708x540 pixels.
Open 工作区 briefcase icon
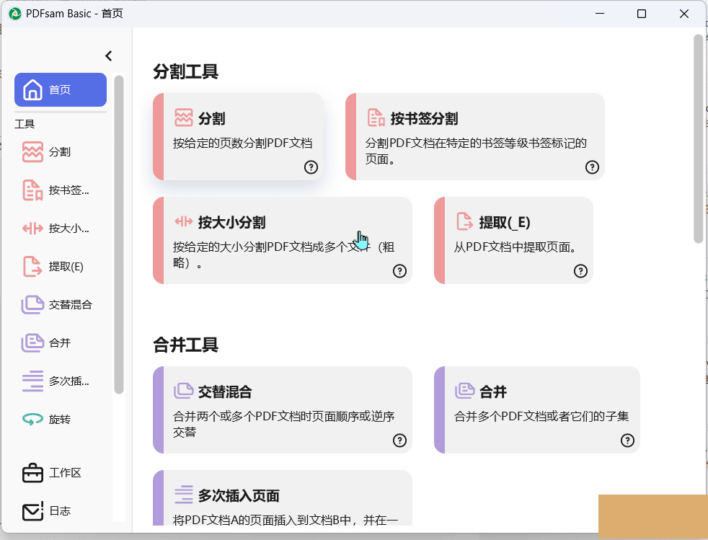[x=33, y=473]
